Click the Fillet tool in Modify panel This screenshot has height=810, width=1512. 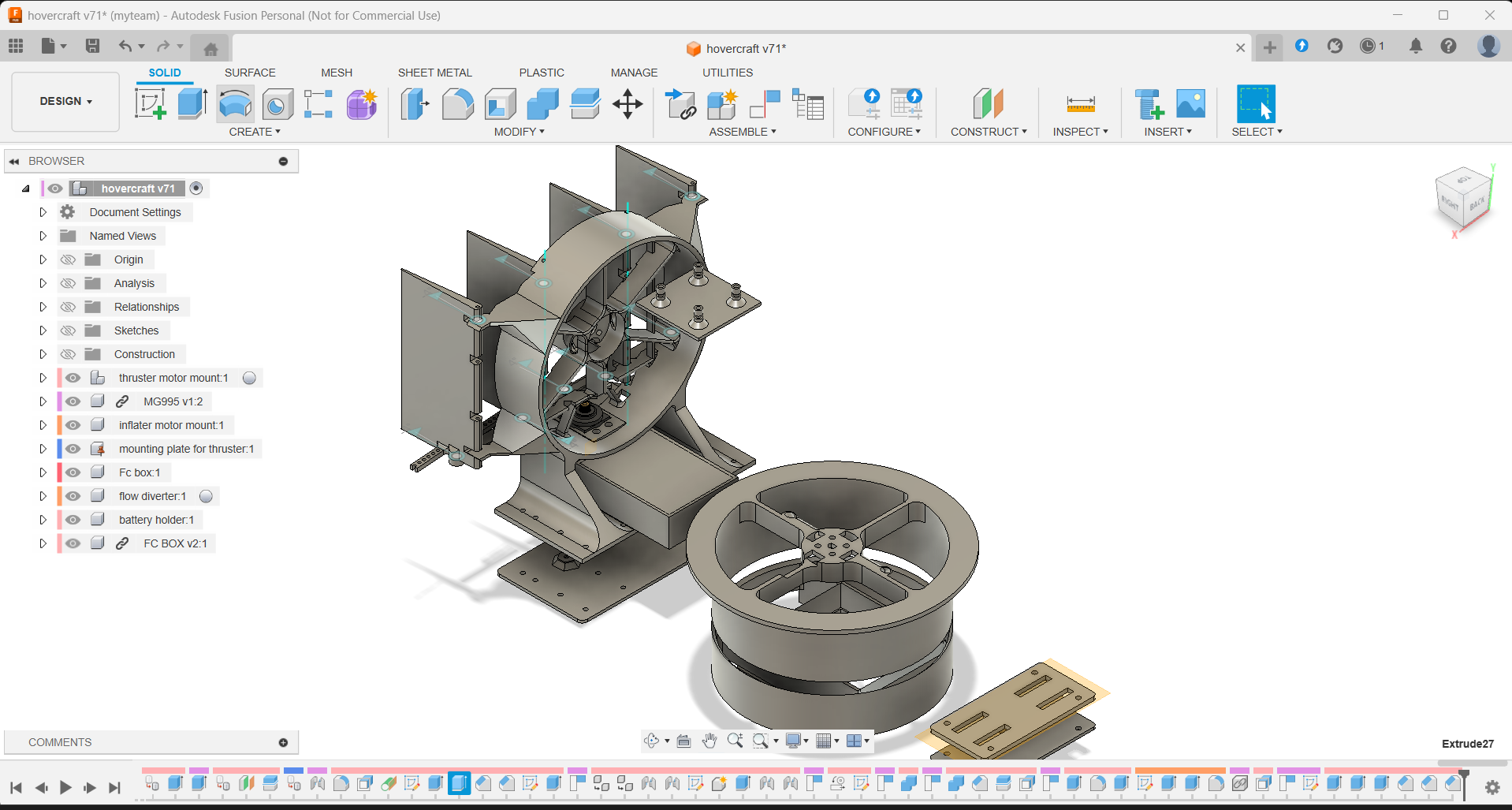(458, 103)
